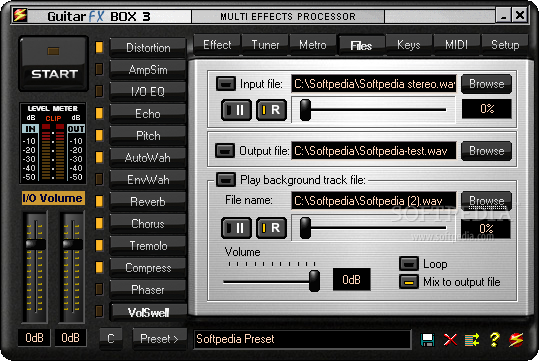The height and width of the screenshot is (361, 539).
Task: Switch to the Effect tab
Action: 217,45
